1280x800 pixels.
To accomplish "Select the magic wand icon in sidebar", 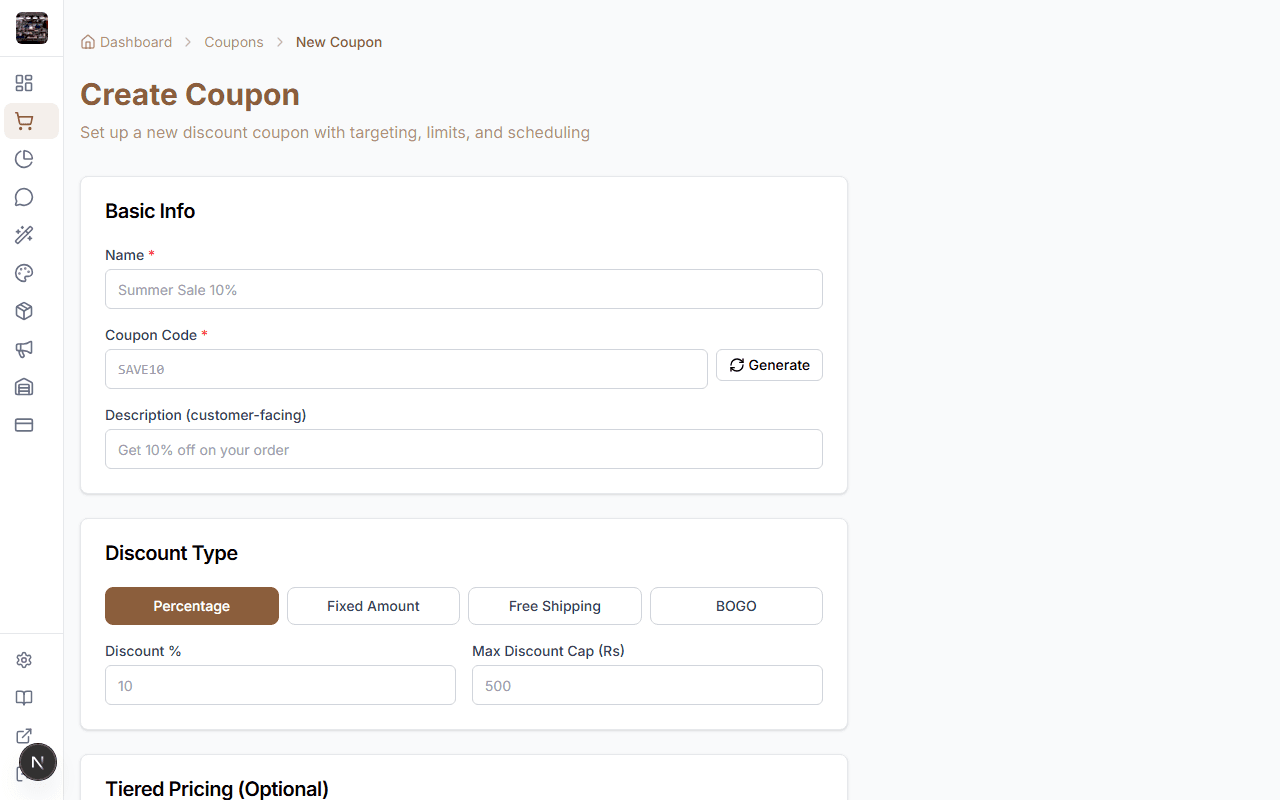I will [x=24, y=235].
